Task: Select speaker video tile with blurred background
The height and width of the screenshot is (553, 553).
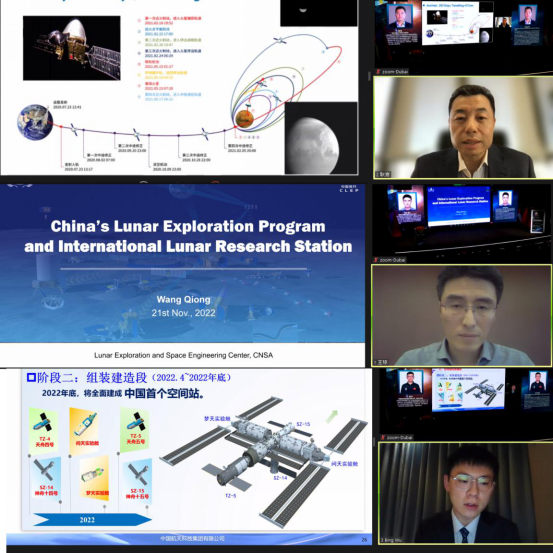Action: point(463,128)
